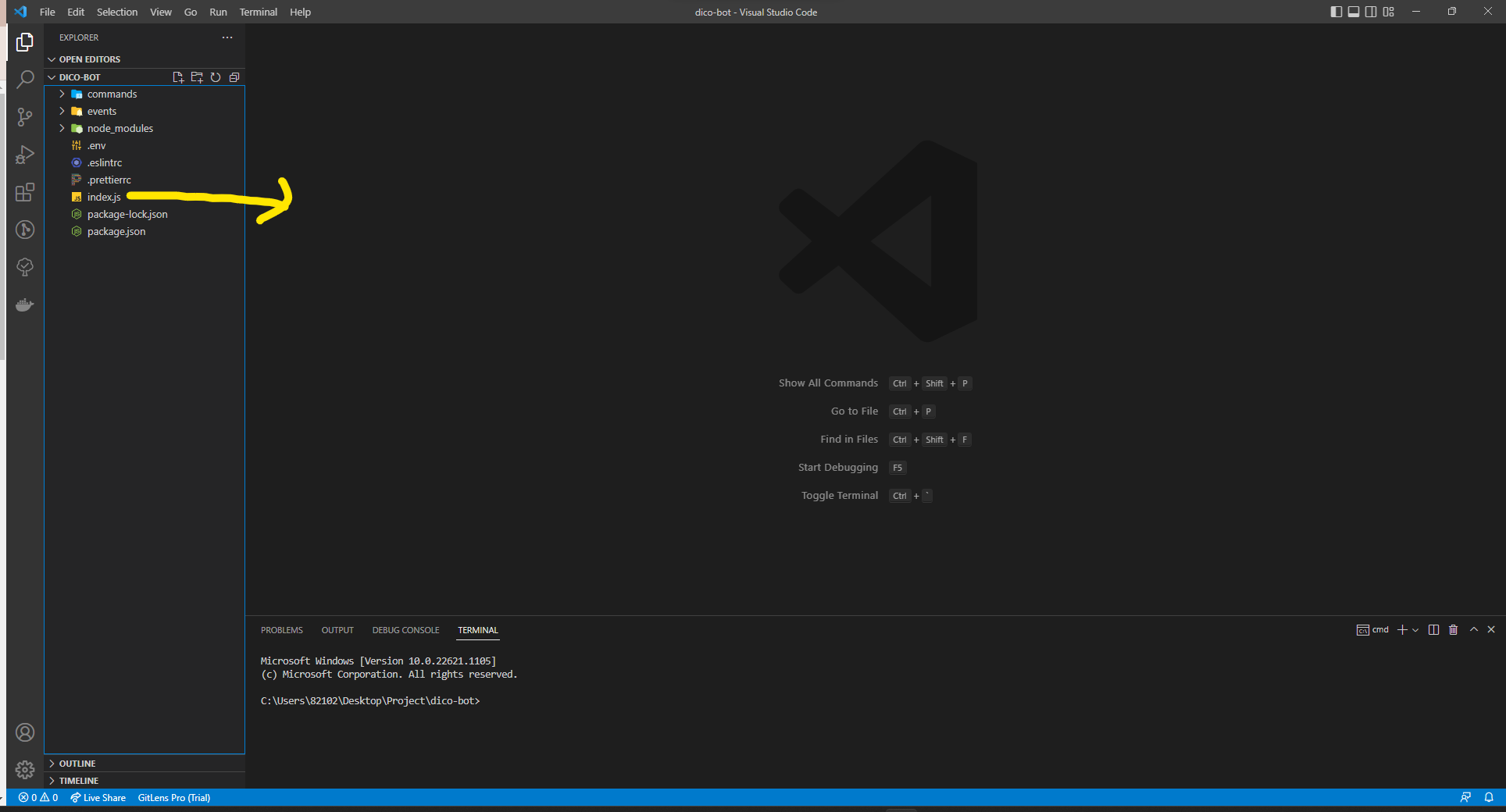This screenshot has height=812, width=1506.
Task: Collapse all folders in Explorer
Action: pyautogui.click(x=234, y=77)
